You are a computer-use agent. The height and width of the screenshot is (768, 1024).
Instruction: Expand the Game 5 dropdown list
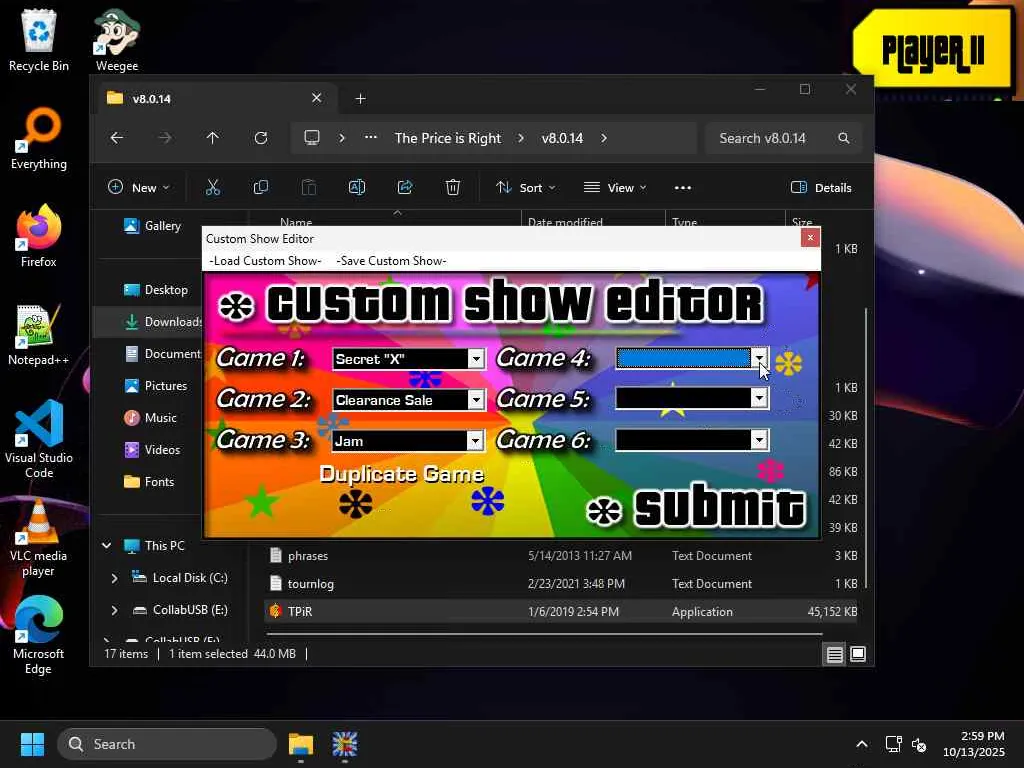point(759,398)
